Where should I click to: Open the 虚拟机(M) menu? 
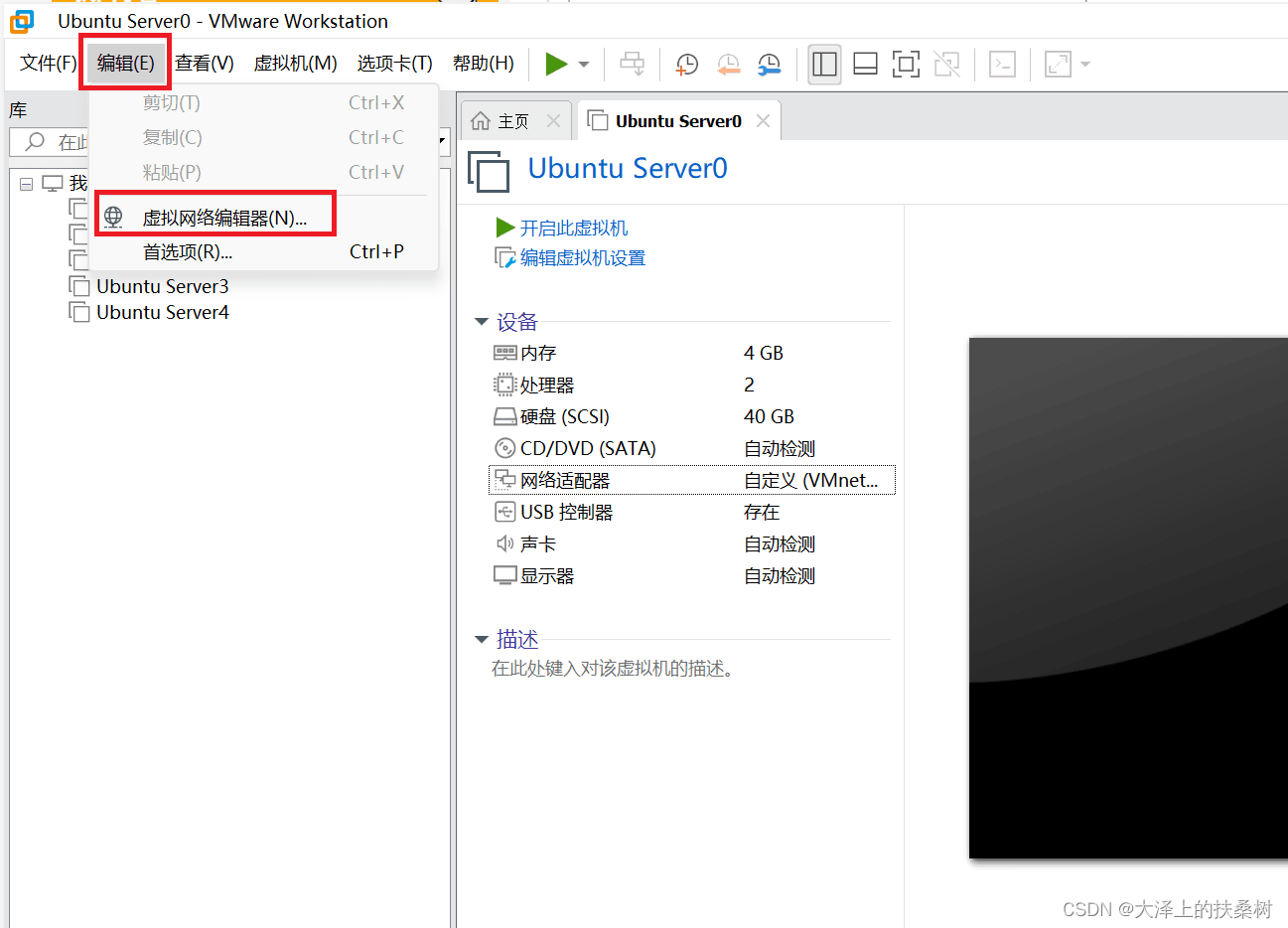point(295,64)
